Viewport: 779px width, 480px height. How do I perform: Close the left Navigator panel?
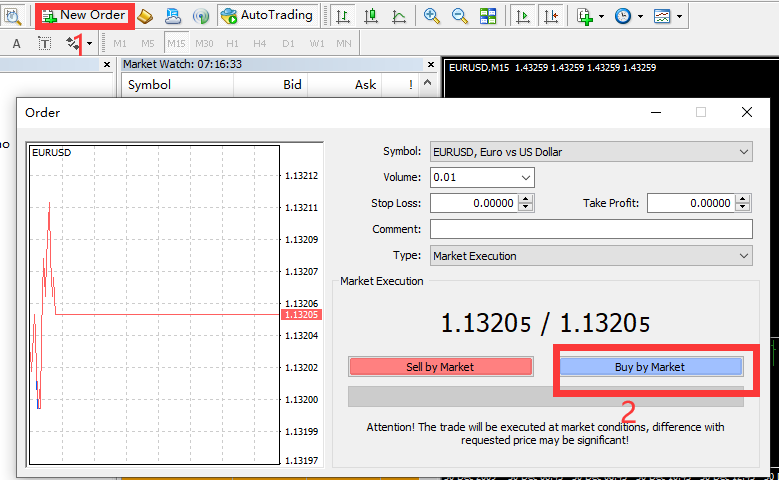tap(107, 65)
